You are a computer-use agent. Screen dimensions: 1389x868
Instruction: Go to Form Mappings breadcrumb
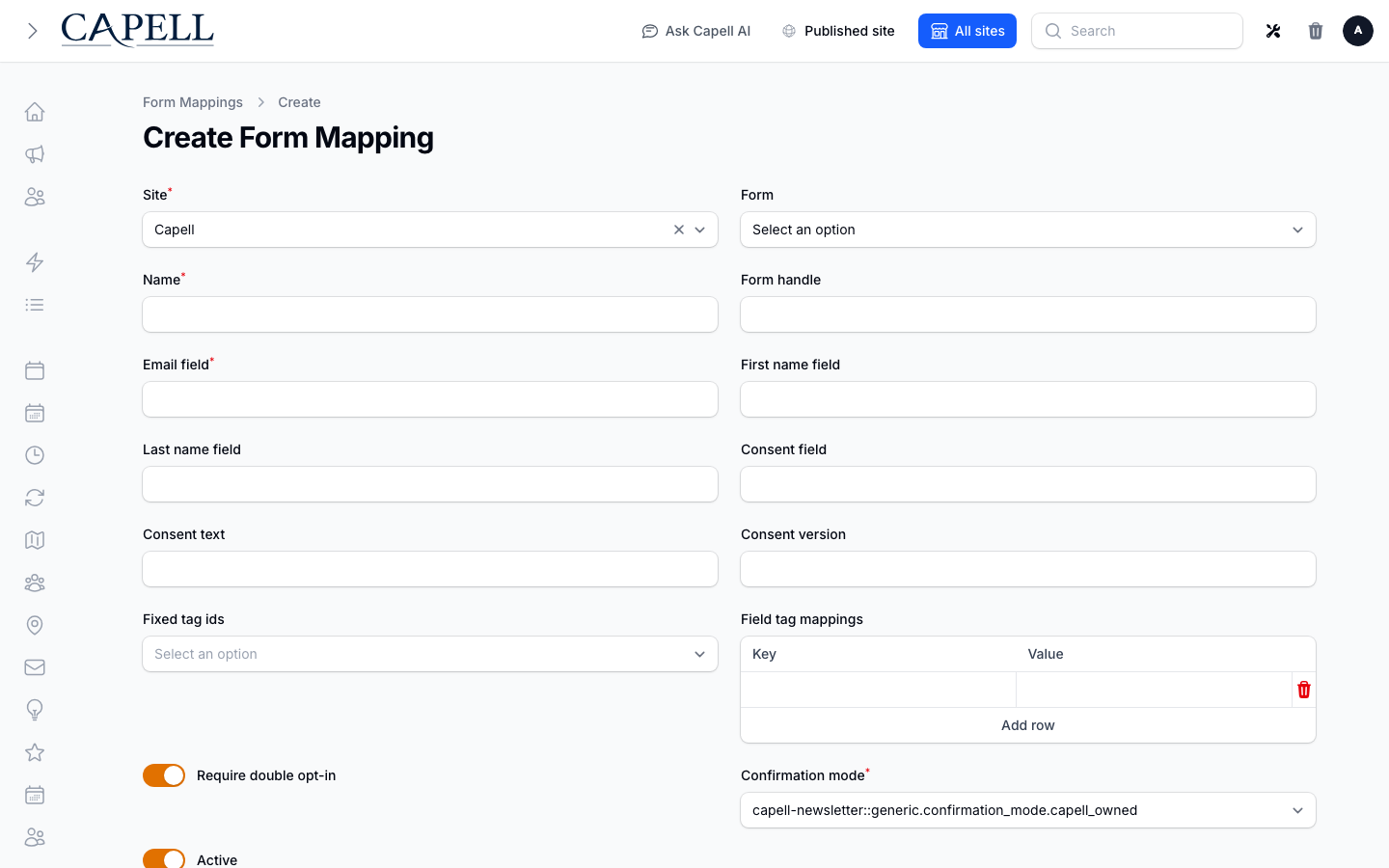coord(193,102)
